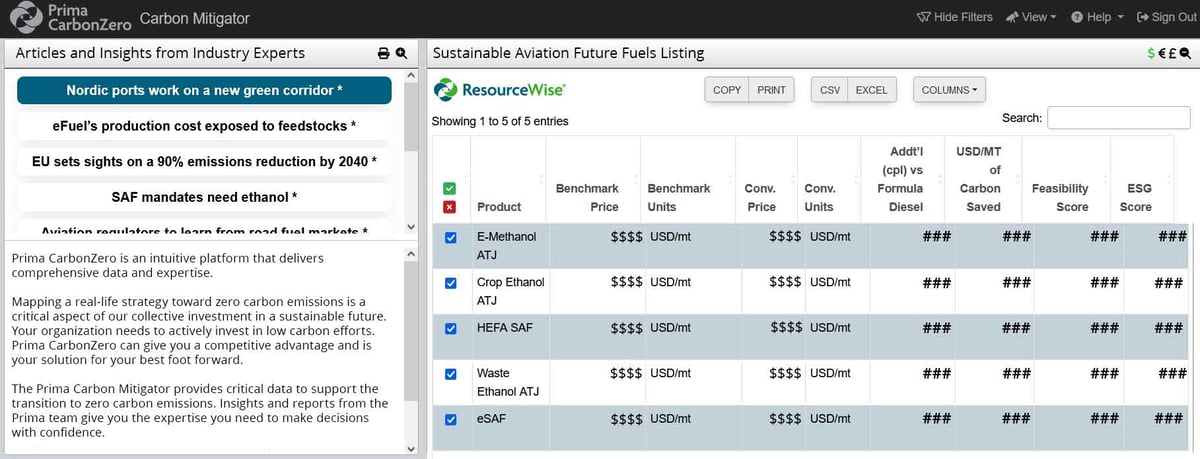Open the Help dropdown menu
Image resolution: width=1200 pixels, height=459 pixels.
1097,18
